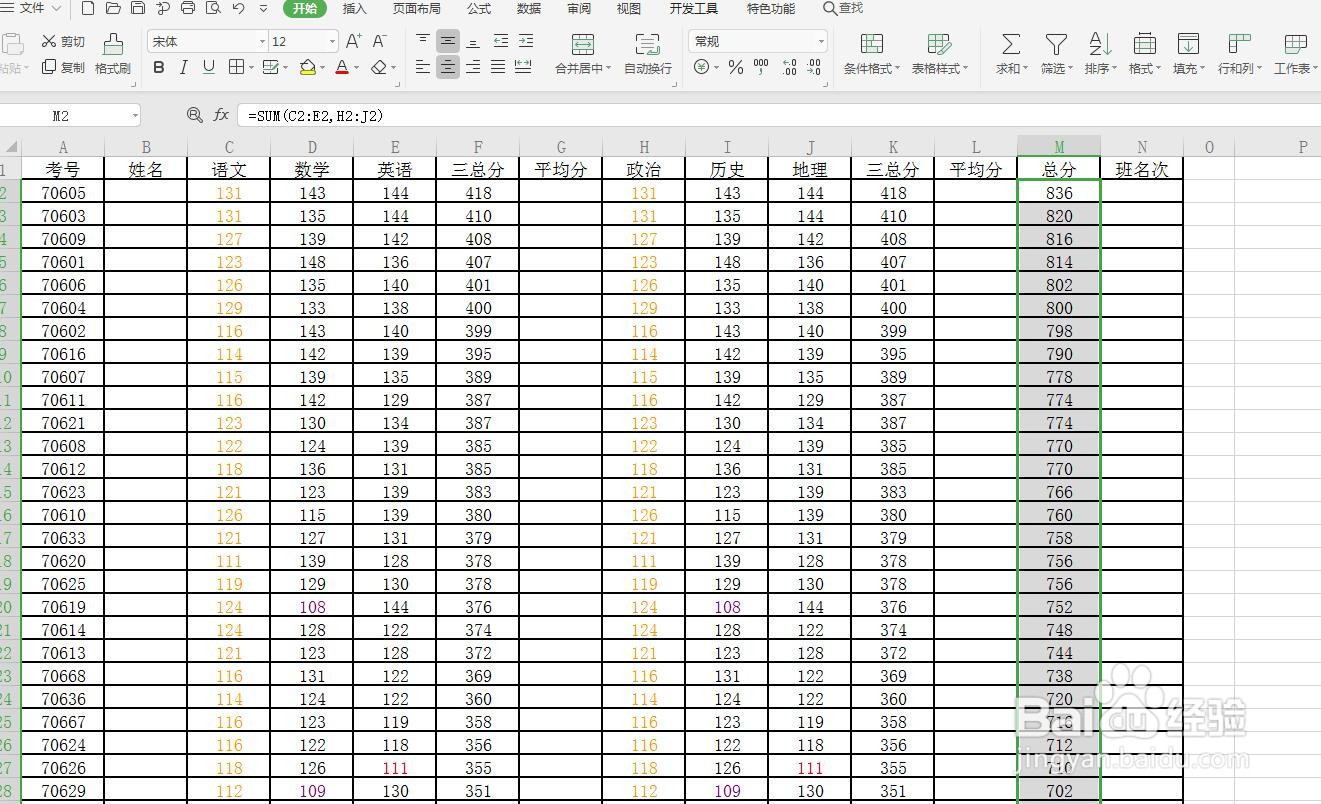The width and height of the screenshot is (1321, 804).
Task: Toggle align right
Action: pos(473,67)
